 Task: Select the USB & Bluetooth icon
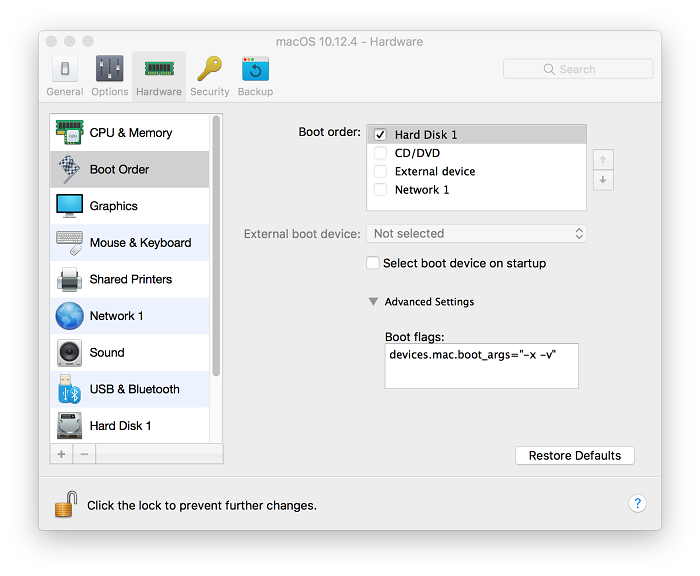click(x=69, y=389)
